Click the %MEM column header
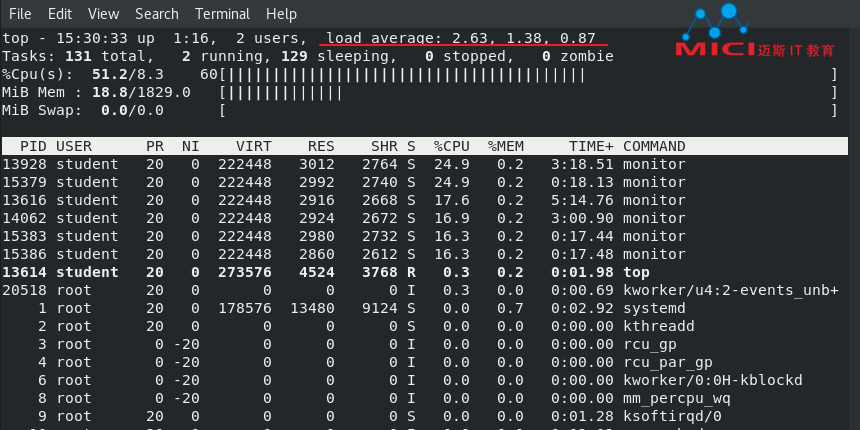Screen dimensions: 860x430 coord(506,146)
